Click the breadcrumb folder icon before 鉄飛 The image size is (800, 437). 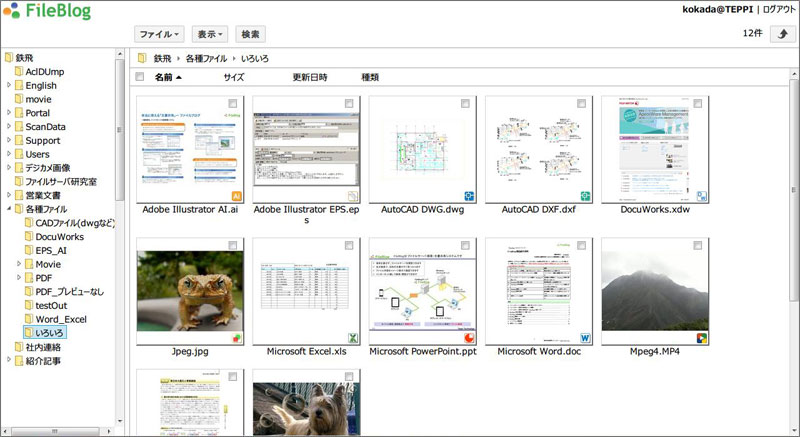pos(143,59)
